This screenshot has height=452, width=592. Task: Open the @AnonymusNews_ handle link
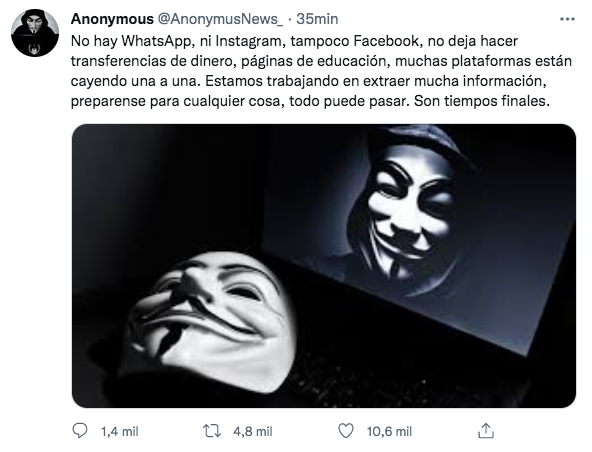(220, 19)
